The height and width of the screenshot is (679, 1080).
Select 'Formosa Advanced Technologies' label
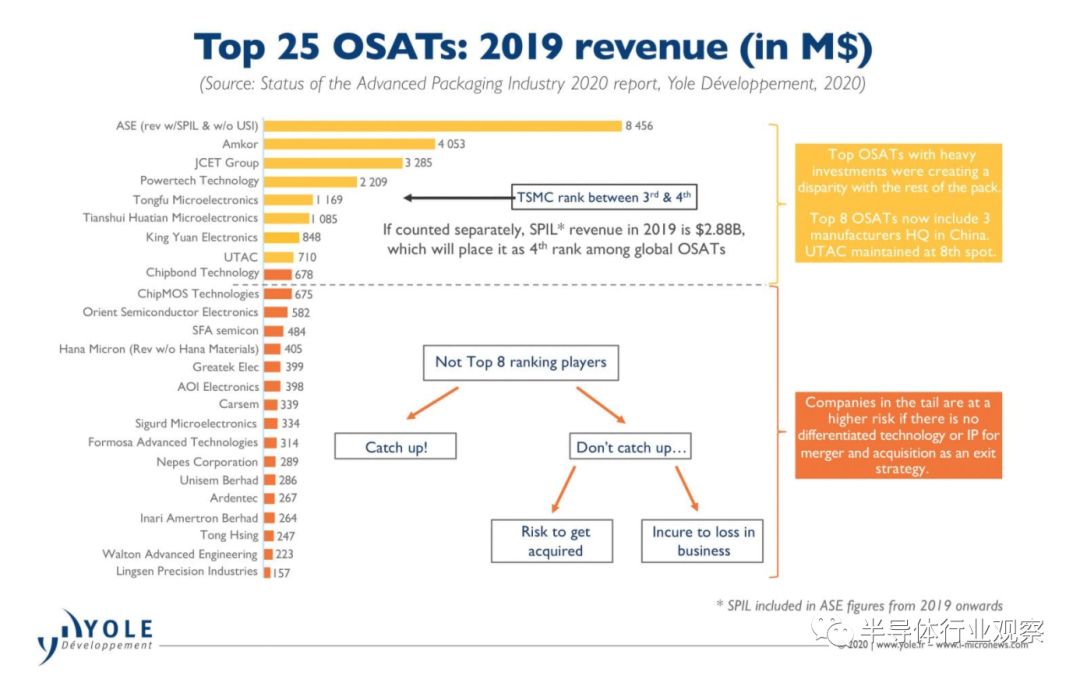point(173,442)
